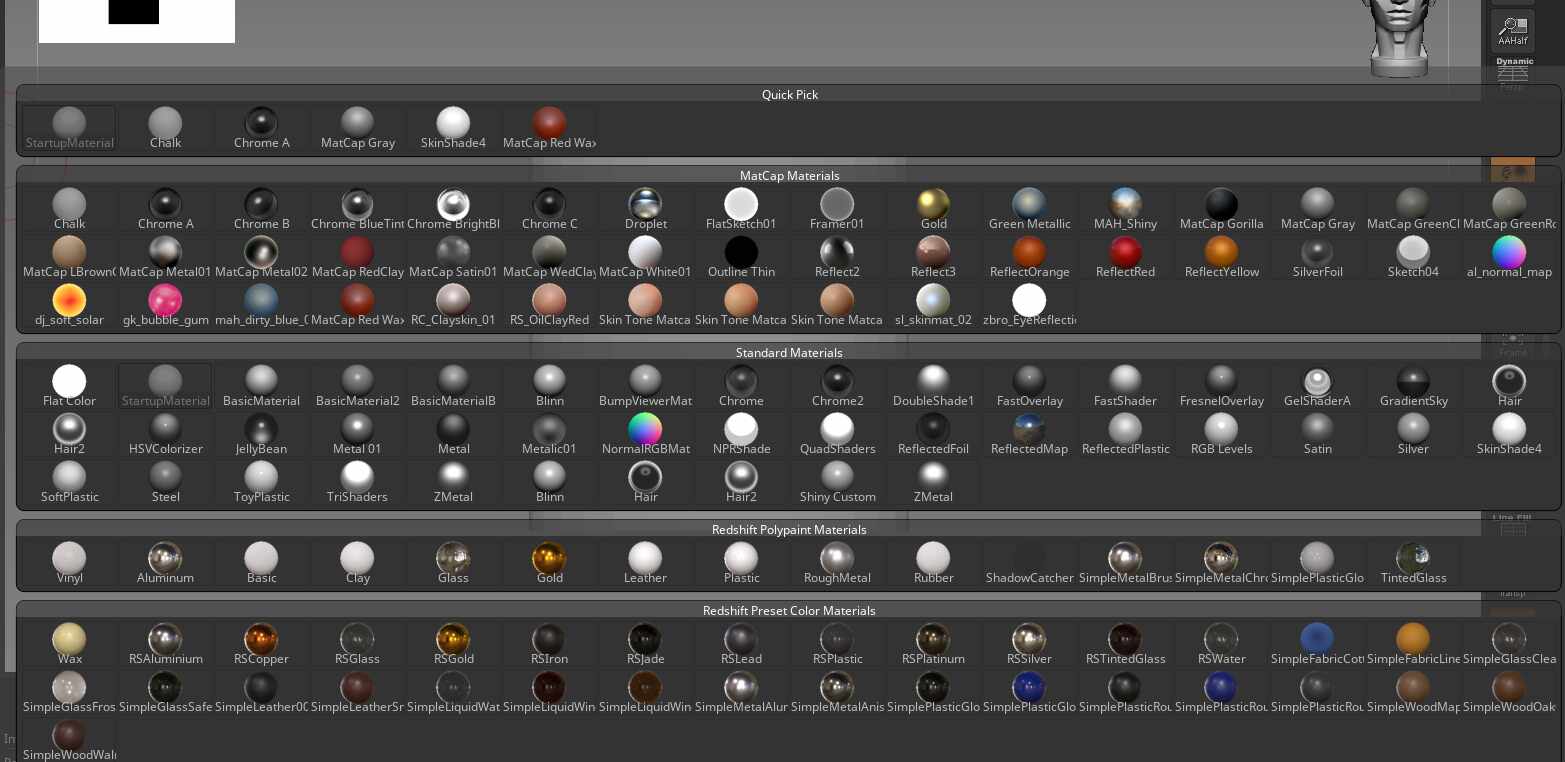Choose the NormalRGBMat standard material
This screenshot has height=762, width=1565.
tap(645, 433)
